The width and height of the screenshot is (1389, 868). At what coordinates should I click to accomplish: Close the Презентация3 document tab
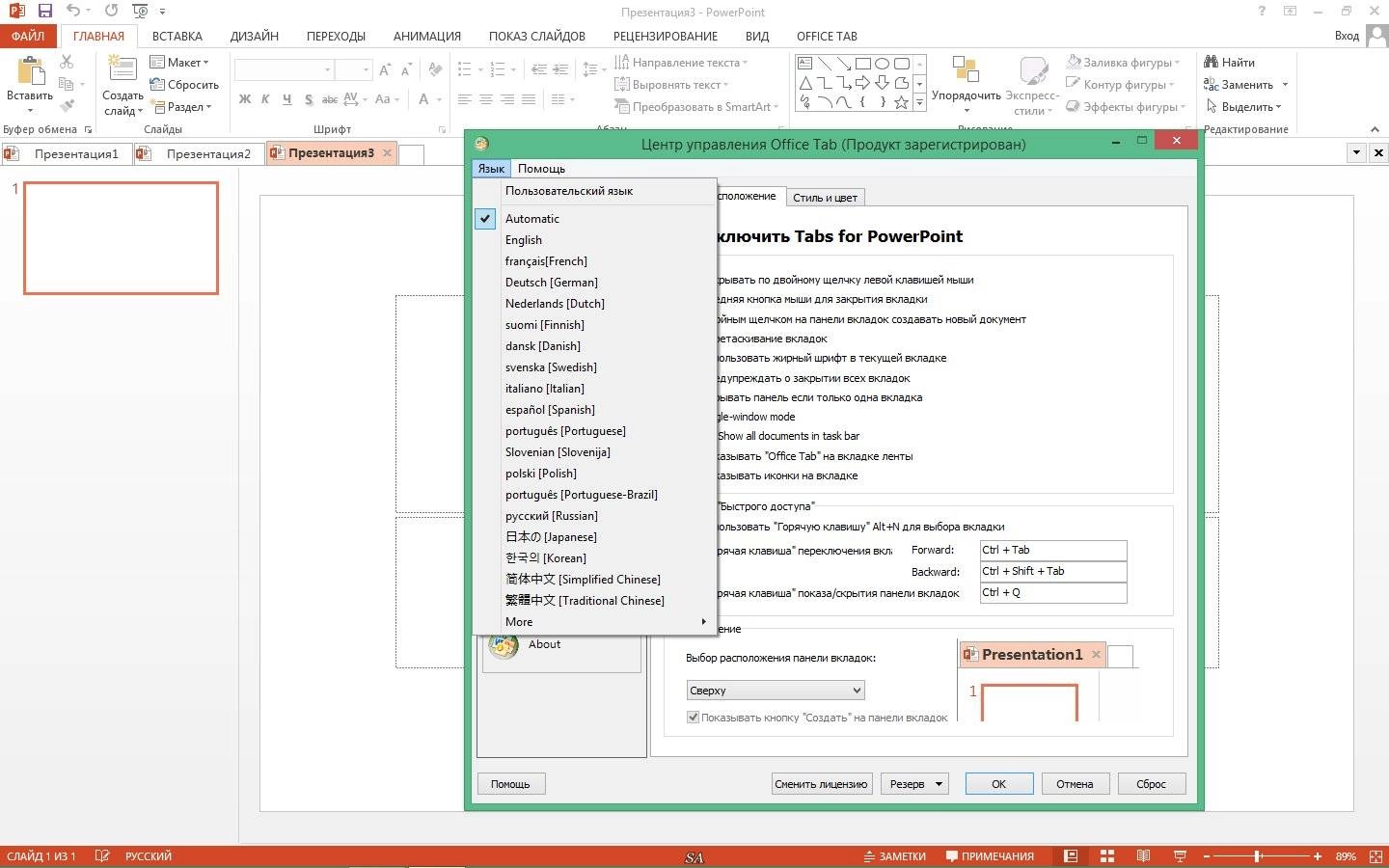[387, 152]
